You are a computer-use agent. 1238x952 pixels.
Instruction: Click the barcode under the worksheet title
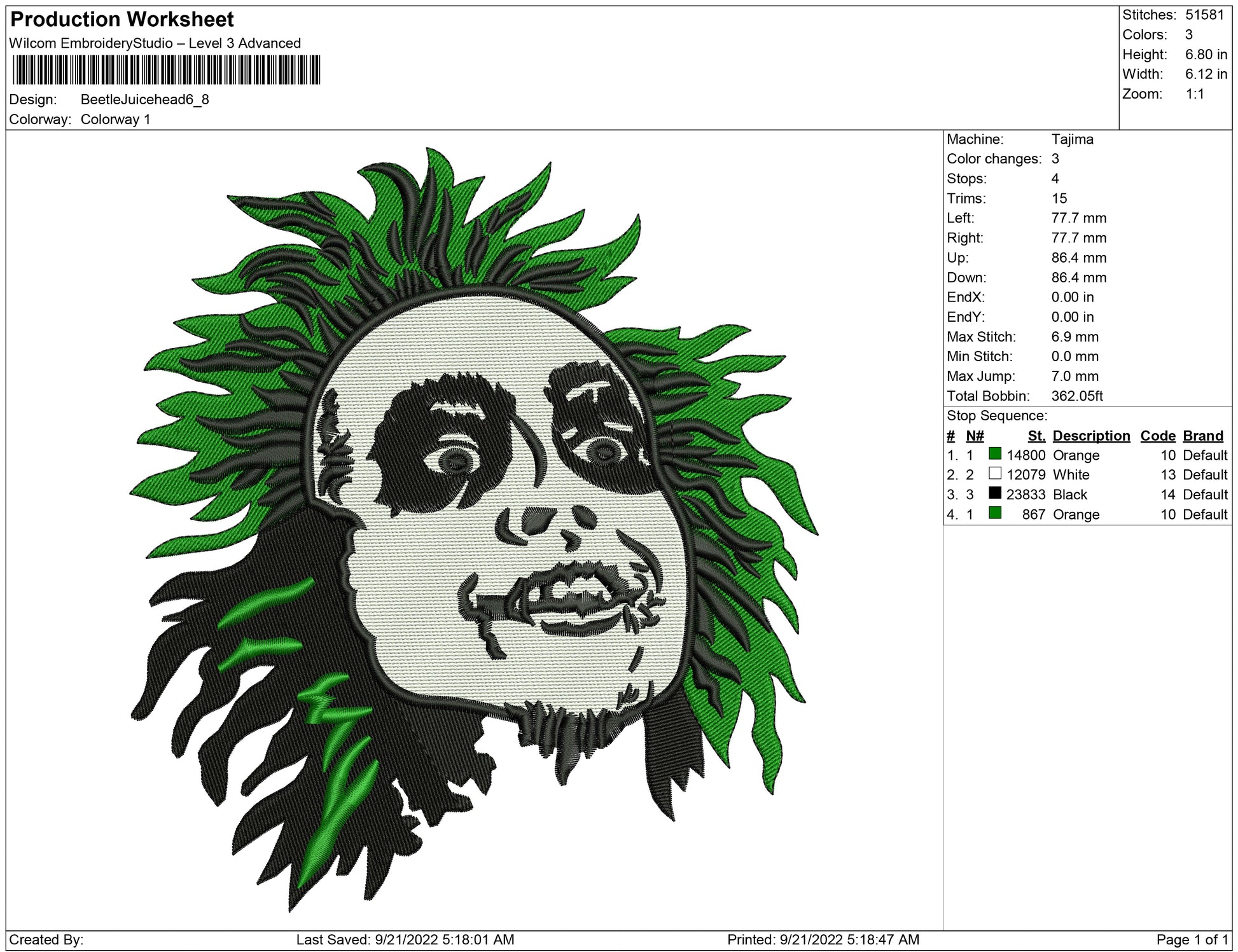[166, 70]
